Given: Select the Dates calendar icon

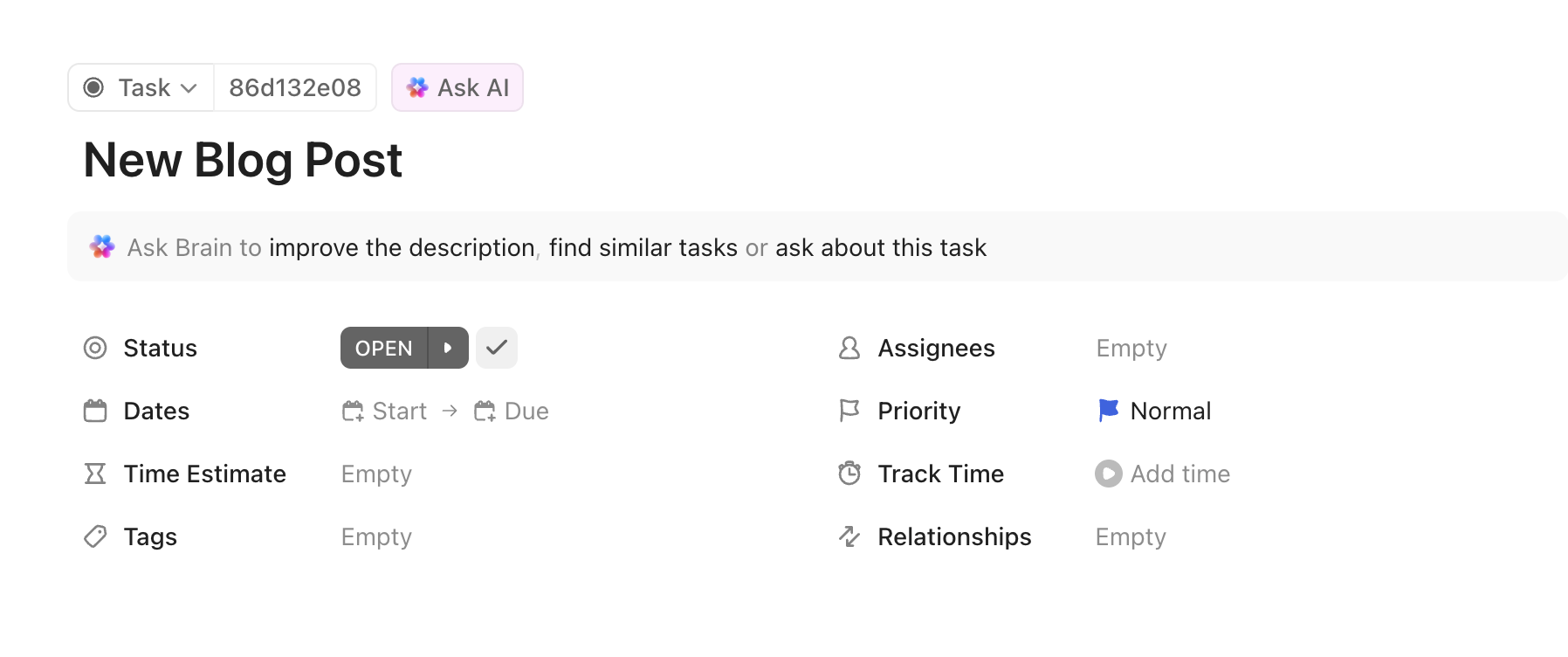Looking at the screenshot, I should pos(96,411).
